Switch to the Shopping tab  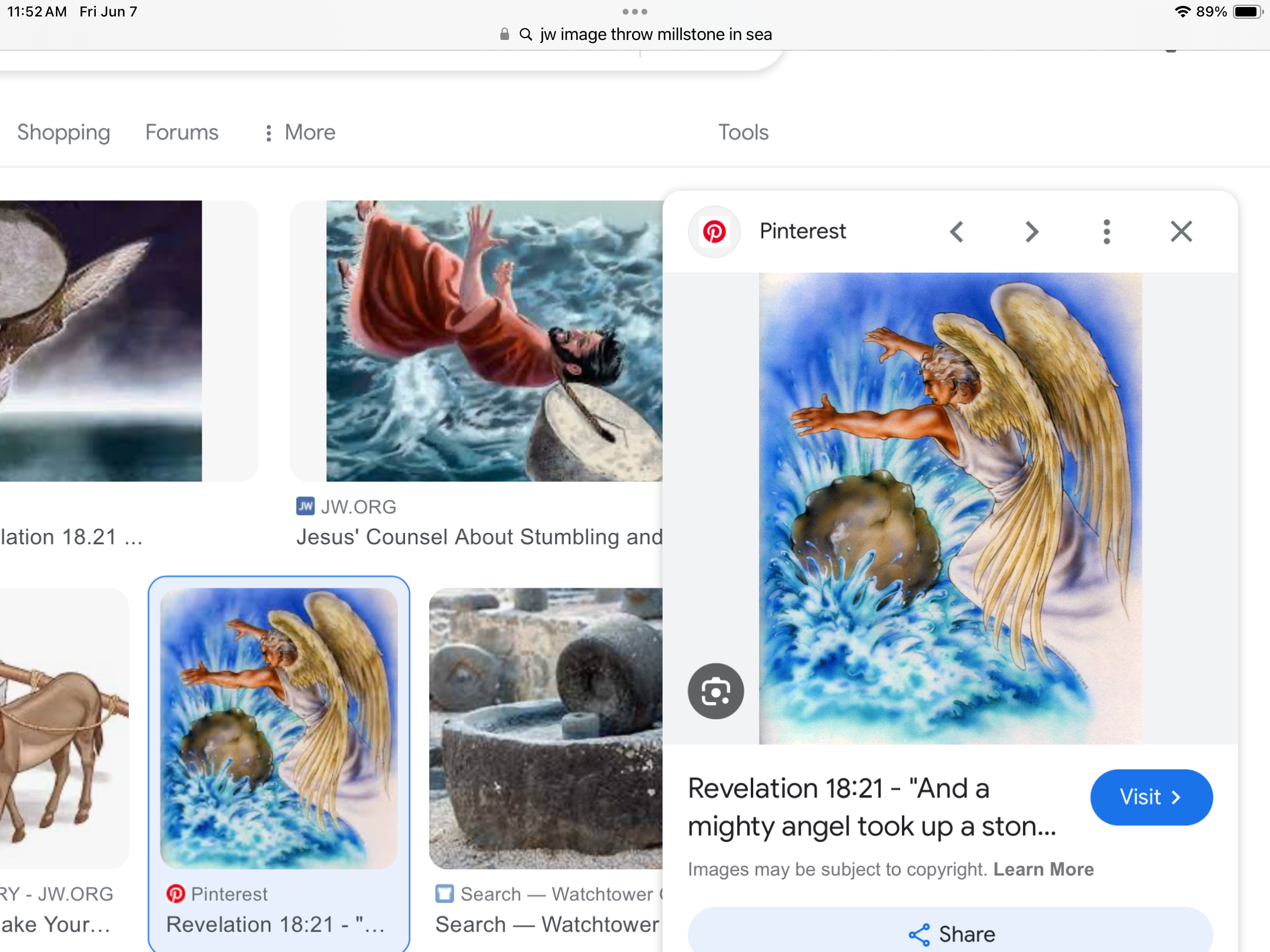tap(63, 132)
